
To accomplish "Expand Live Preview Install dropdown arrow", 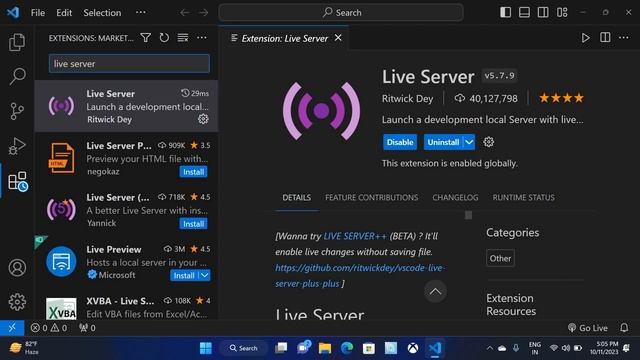I will (x=205, y=276).
